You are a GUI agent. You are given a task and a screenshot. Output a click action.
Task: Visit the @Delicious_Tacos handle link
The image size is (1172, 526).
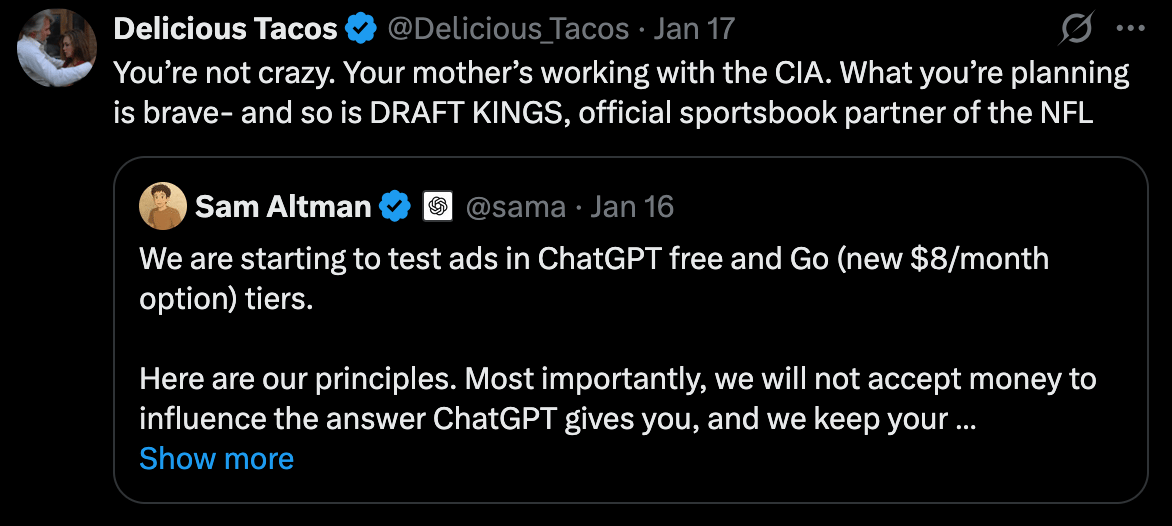[508, 30]
